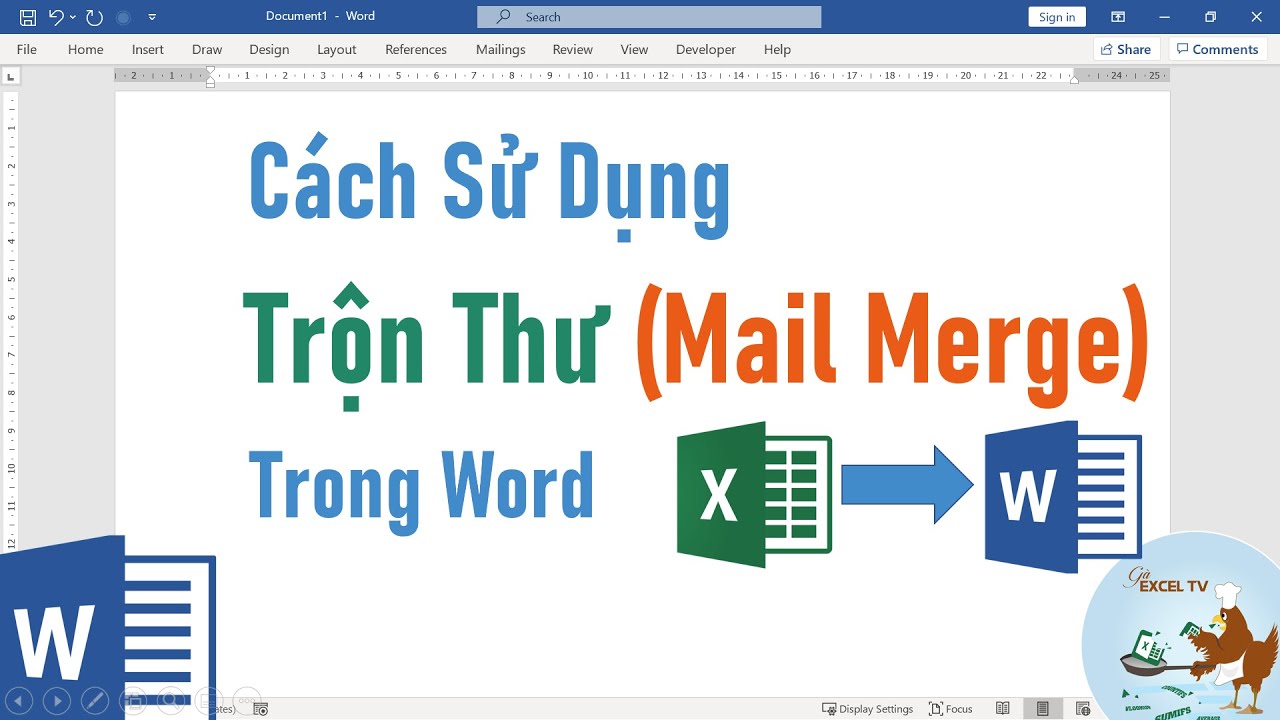Customize the Quick Access Toolbar

tap(152, 17)
